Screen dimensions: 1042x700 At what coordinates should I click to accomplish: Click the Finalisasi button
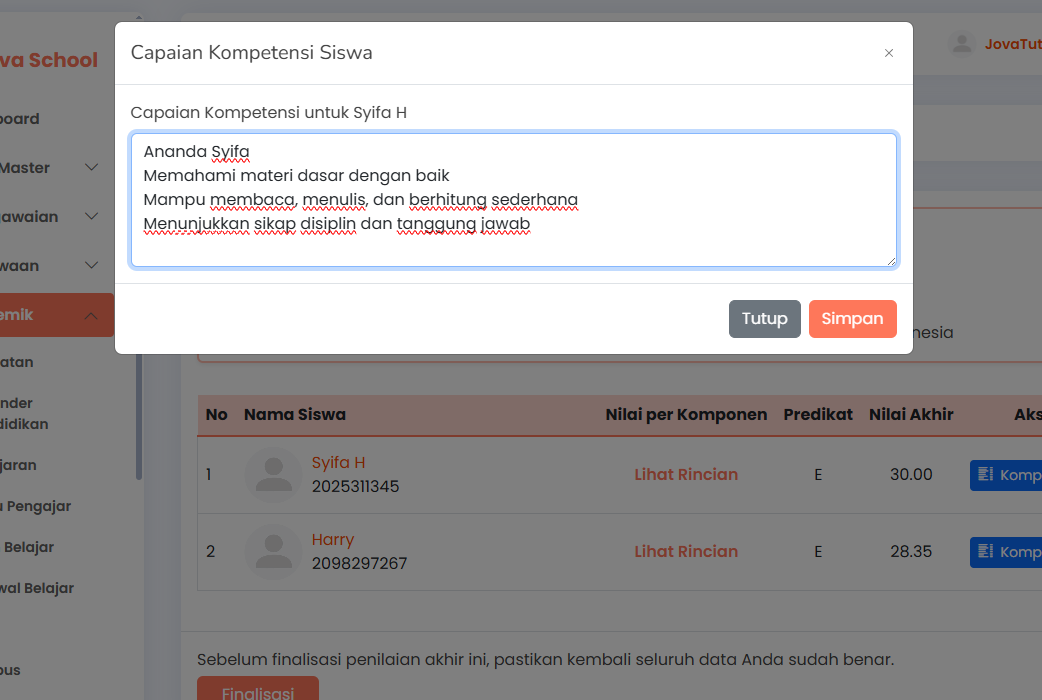(258, 690)
